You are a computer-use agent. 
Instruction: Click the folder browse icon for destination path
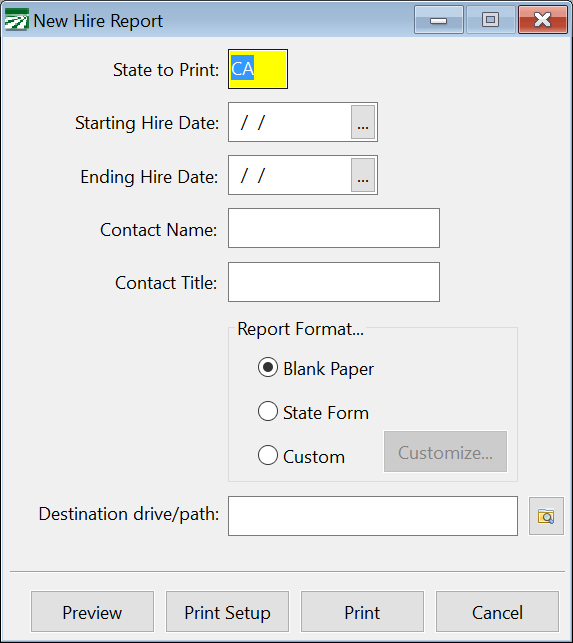tap(546, 516)
